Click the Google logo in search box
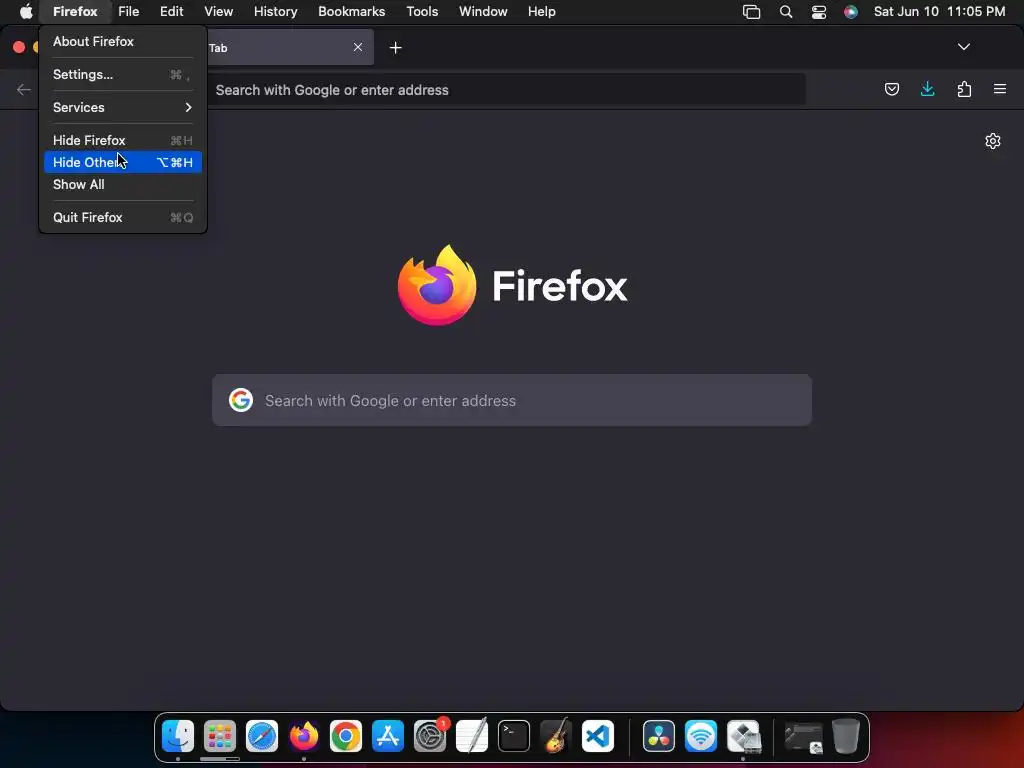This screenshot has width=1024, height=768. pos(241,400)
